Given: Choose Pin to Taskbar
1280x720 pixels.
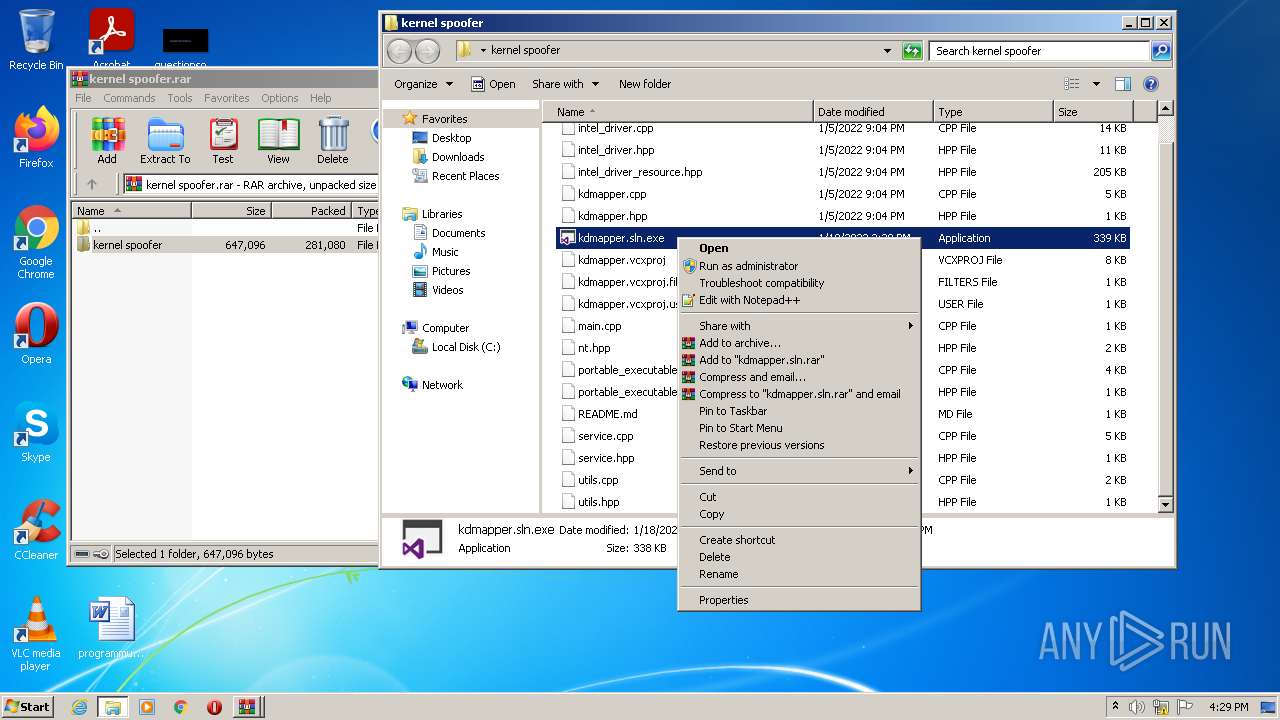Looking at the screenshot, I should (x=799, y=411).
